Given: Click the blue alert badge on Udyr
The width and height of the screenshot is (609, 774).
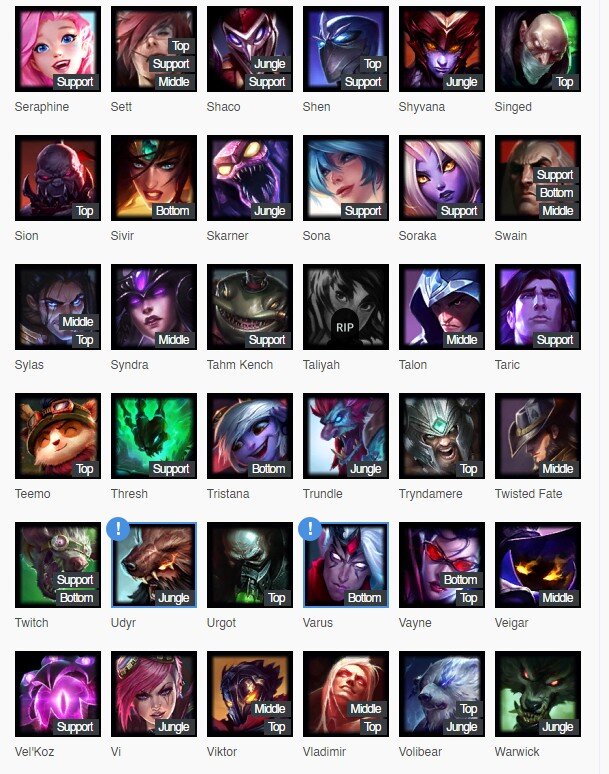Looking at the screenshot, I should pyautogui.click(x=118, y=529).
